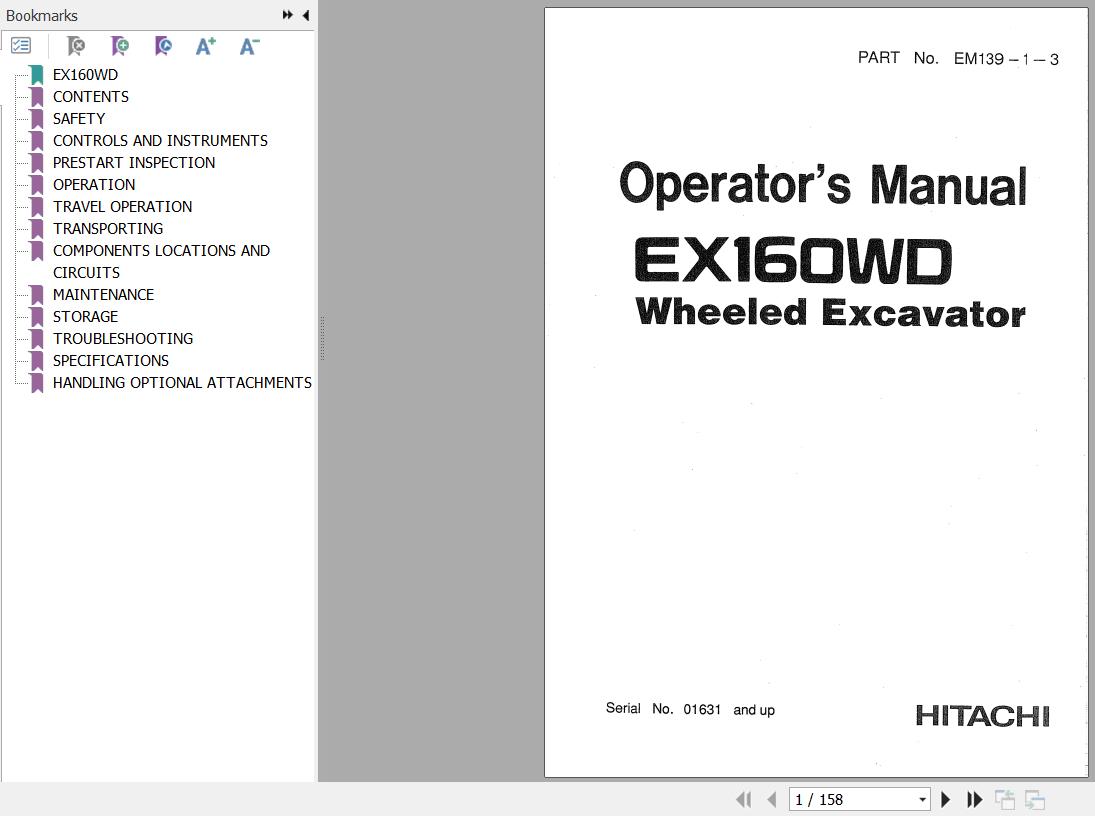Screen dimensions: 1095x816
Task: Click the panel splitter handle
Action: (322, 338)
